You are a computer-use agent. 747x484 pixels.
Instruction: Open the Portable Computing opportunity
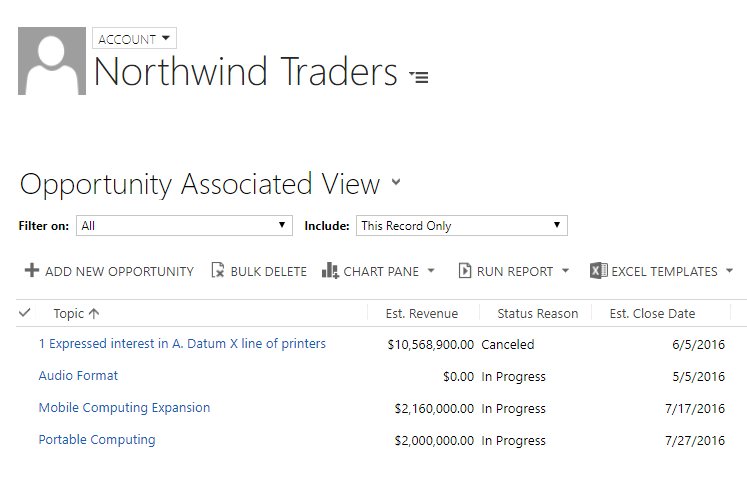(97, 440)
